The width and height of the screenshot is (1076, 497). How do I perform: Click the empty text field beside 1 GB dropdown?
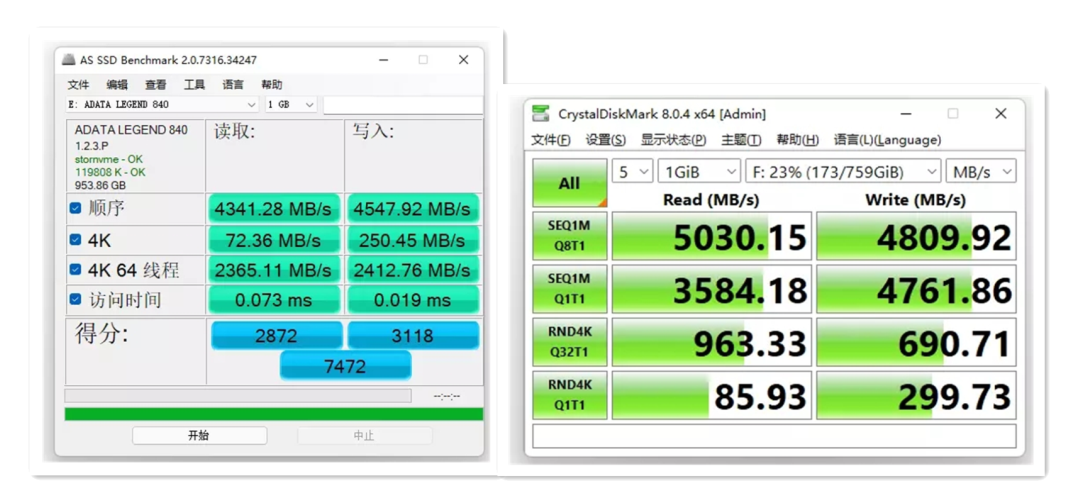pos(403,104)
